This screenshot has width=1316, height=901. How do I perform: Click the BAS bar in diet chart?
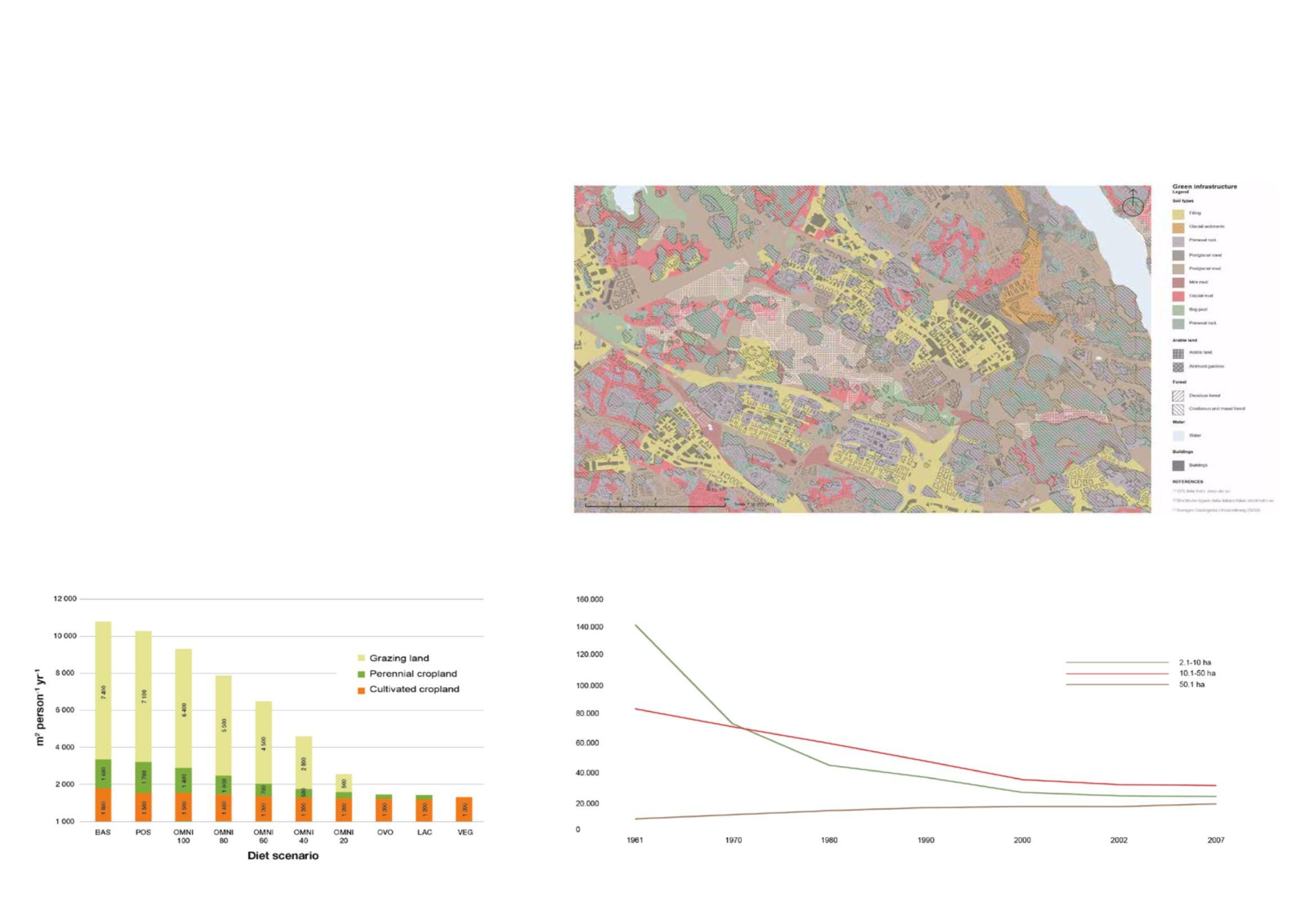tap(103, 721)
